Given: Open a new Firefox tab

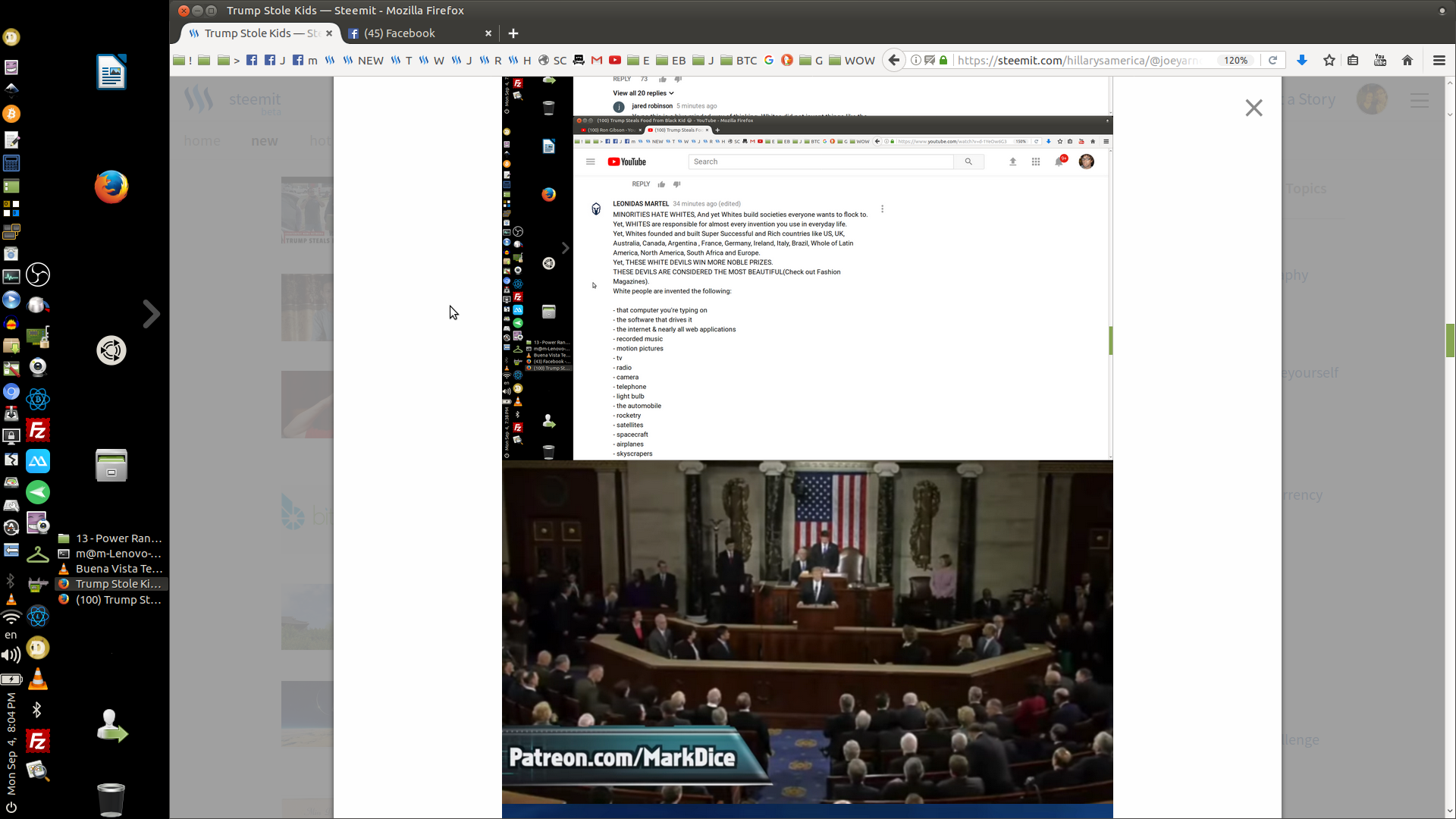Looking at the screenshot, I should click(513, 33).
